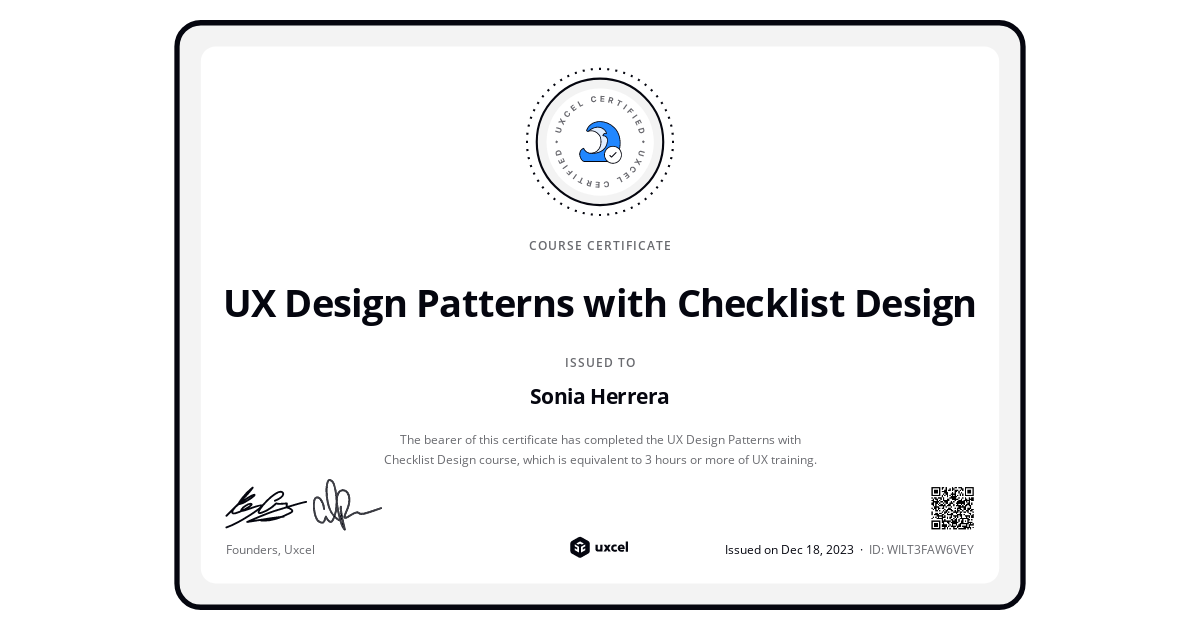Select the certificate description paragraph
Viewport: 1200px width, 630px height.
click(x=600, y=449)
